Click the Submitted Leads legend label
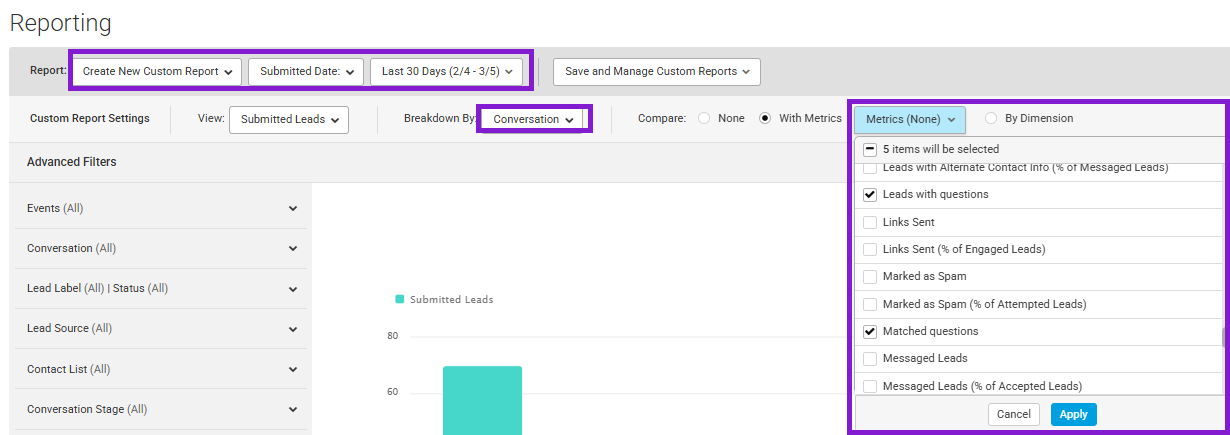The height and width of the screenshot is (435, 1230). pyautogui.click(x=452, y=299)
